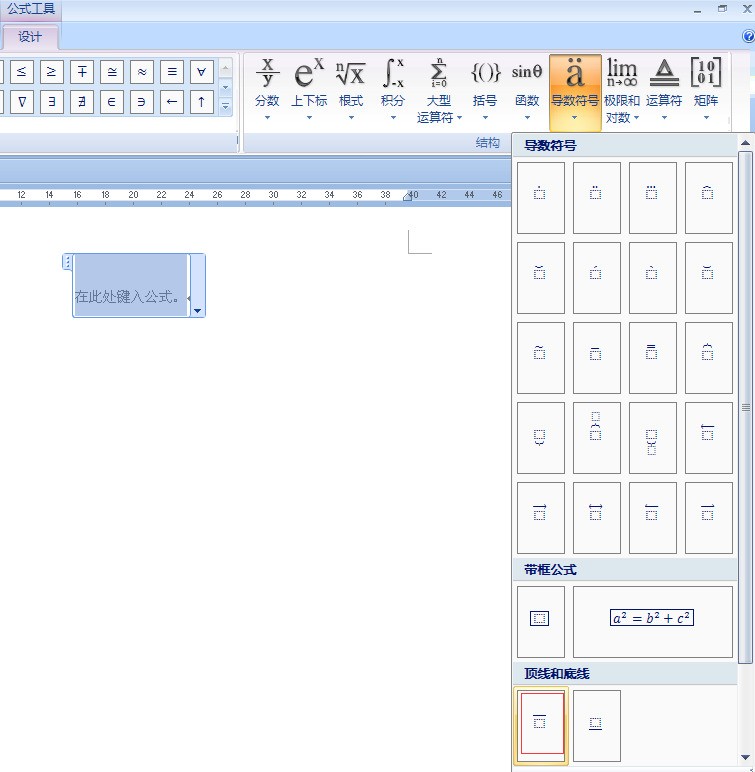755x772 pixels.
Task: Expand the 矩阵 matrix gallery
Action: click(x=706, y=90)
